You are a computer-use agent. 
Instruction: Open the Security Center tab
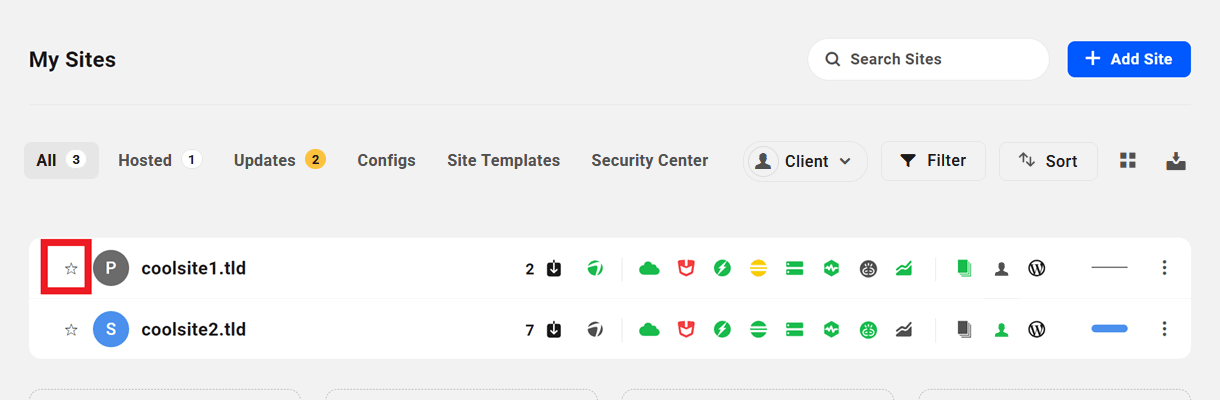click(x=649, y=160)
